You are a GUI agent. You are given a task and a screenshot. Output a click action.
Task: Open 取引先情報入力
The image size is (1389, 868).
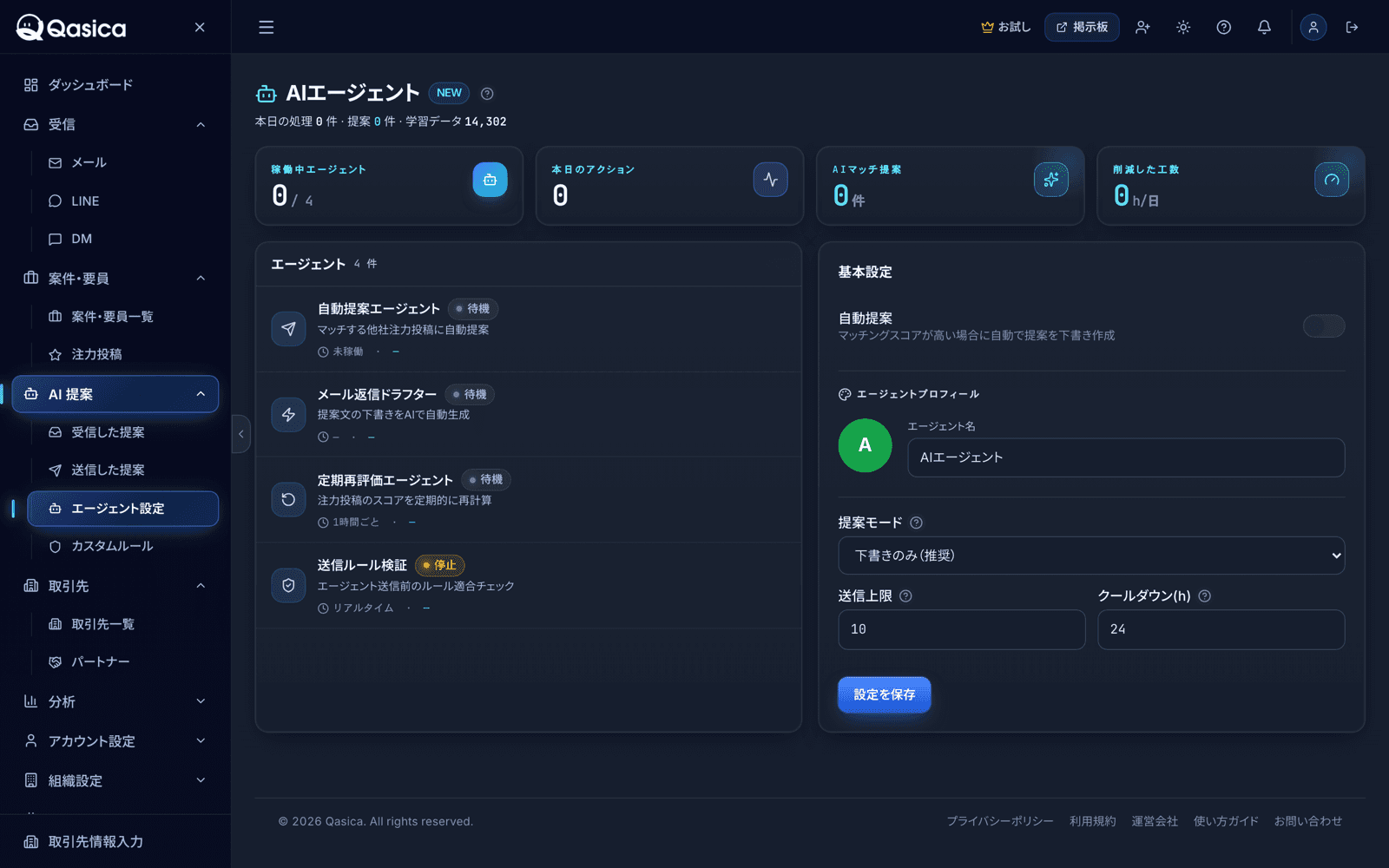(115, 841)
